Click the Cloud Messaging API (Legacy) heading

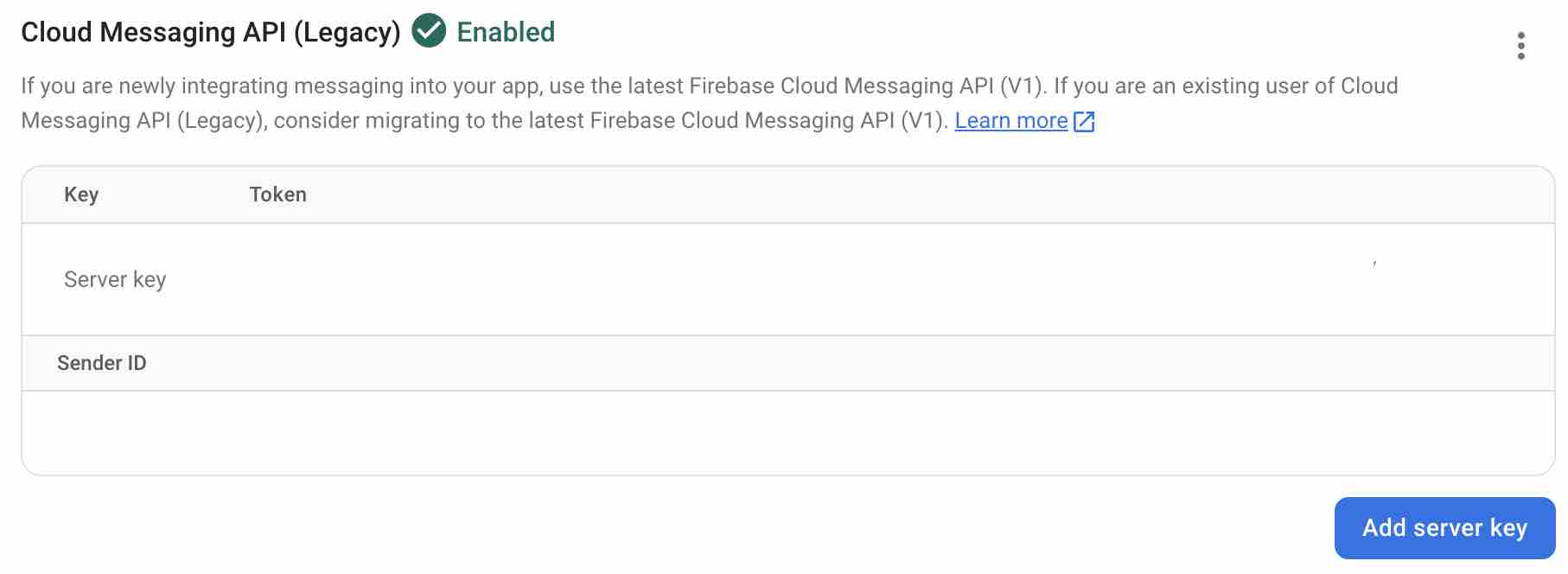(x=211, y=33)
